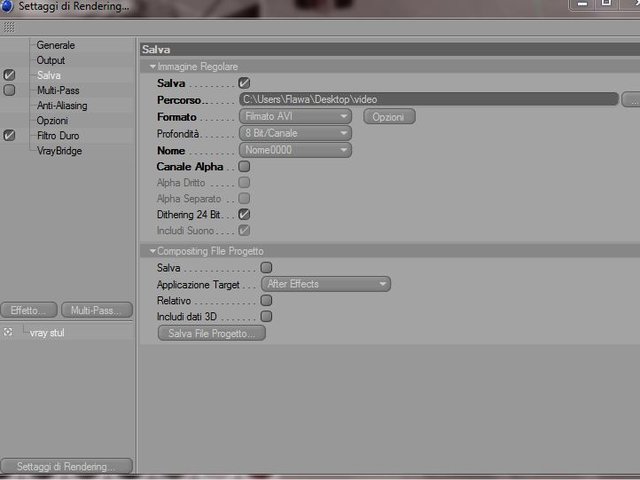Check Salva under Compositing File Progetto
The image size is (640, 480).
[266, 268]
